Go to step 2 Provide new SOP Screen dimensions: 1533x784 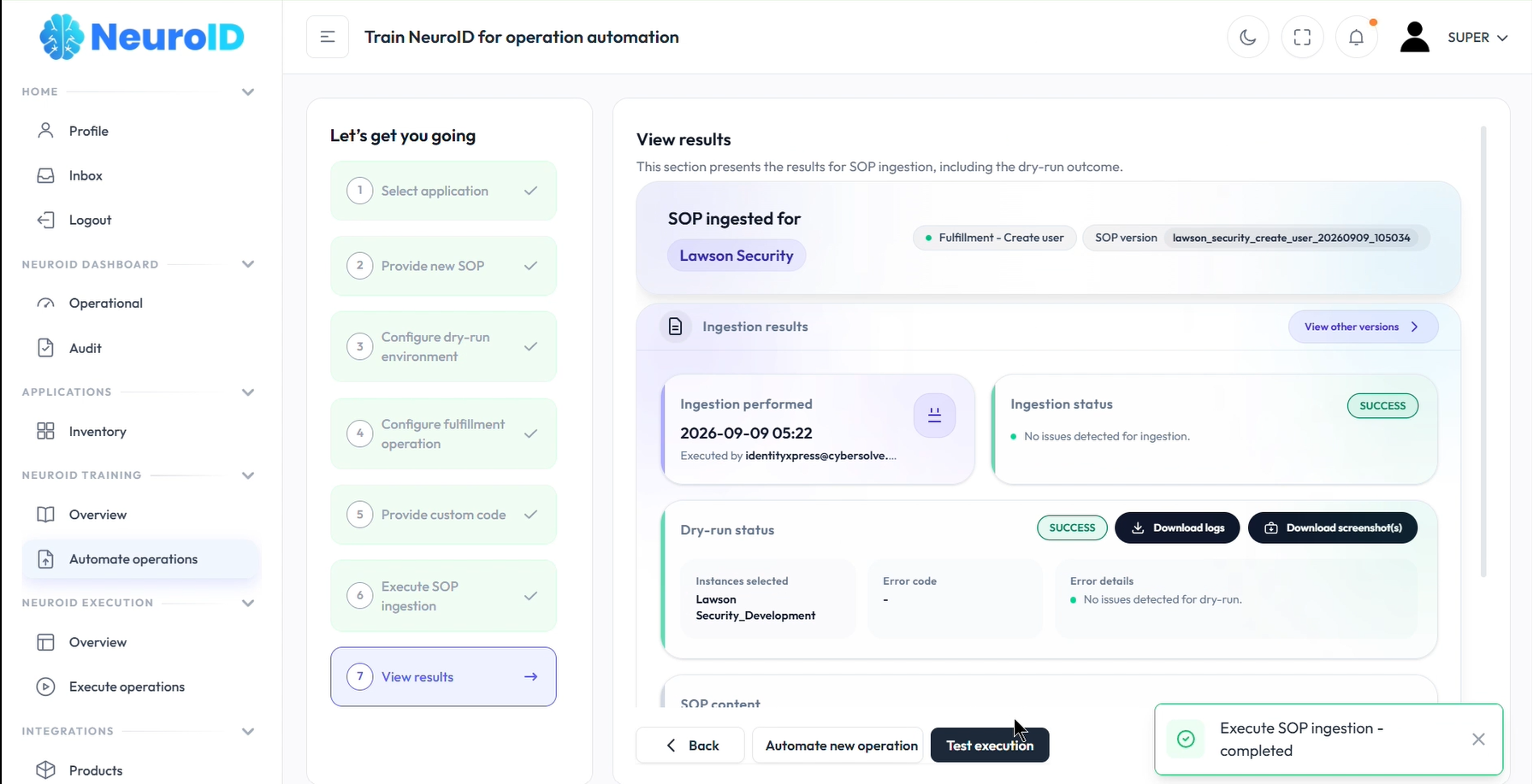pyautogui.click(x=443, y=266)
